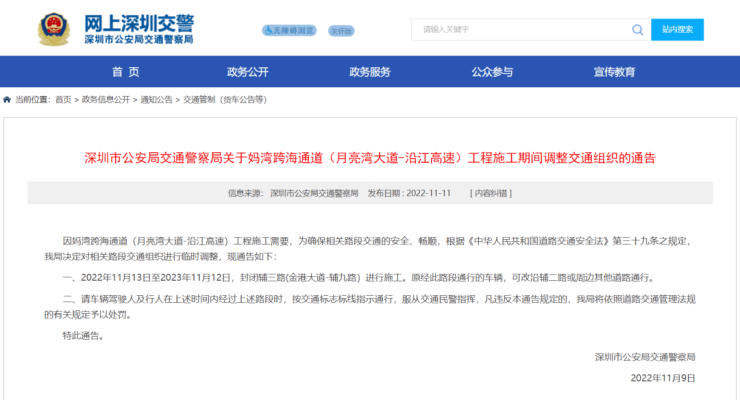The image size is (740, 400).
Task: Open 无障碍浏览 accessibility mode
Action: (x=290, y=30)
